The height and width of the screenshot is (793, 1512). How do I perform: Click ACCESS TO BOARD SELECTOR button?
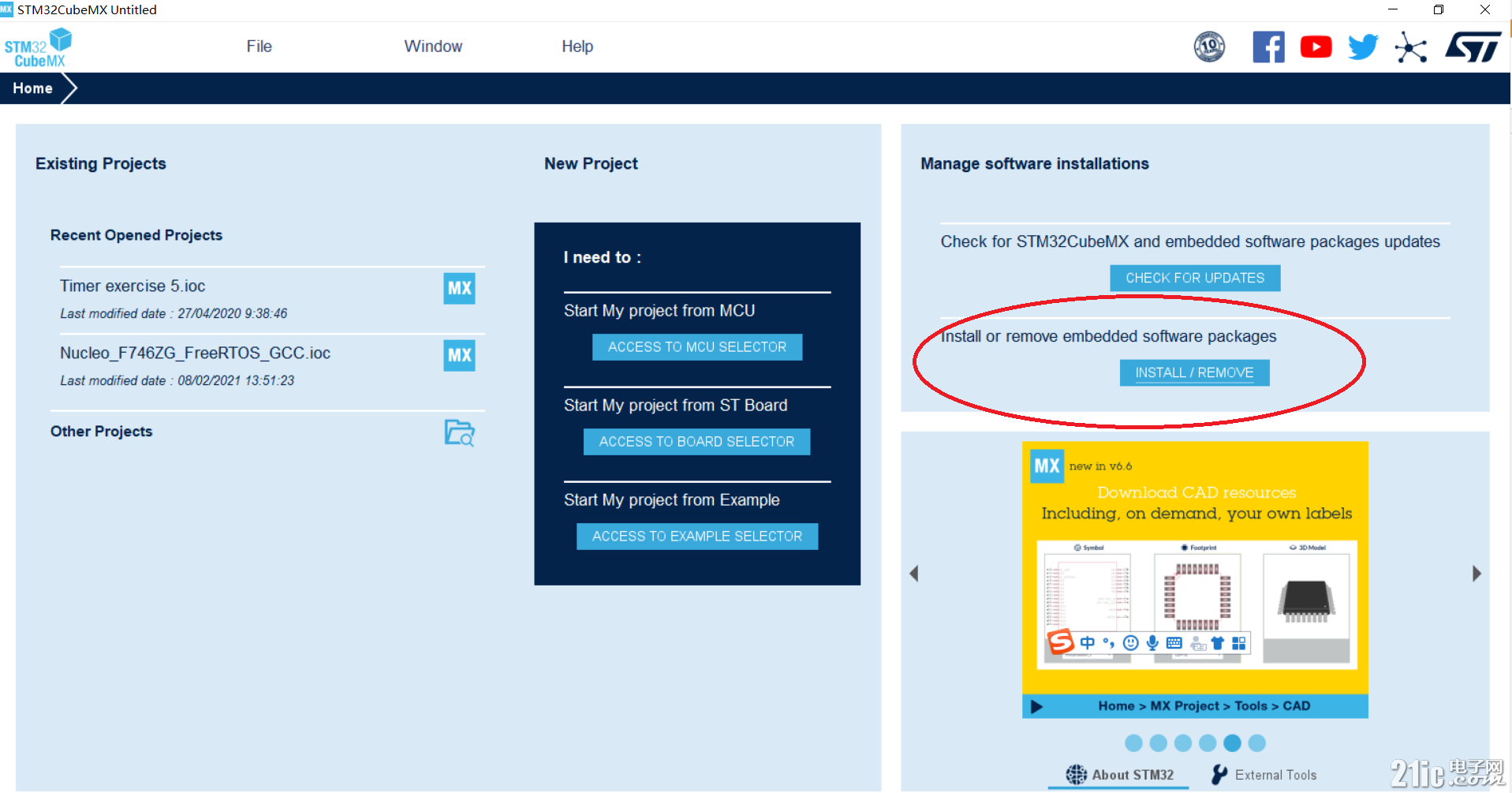696,442
